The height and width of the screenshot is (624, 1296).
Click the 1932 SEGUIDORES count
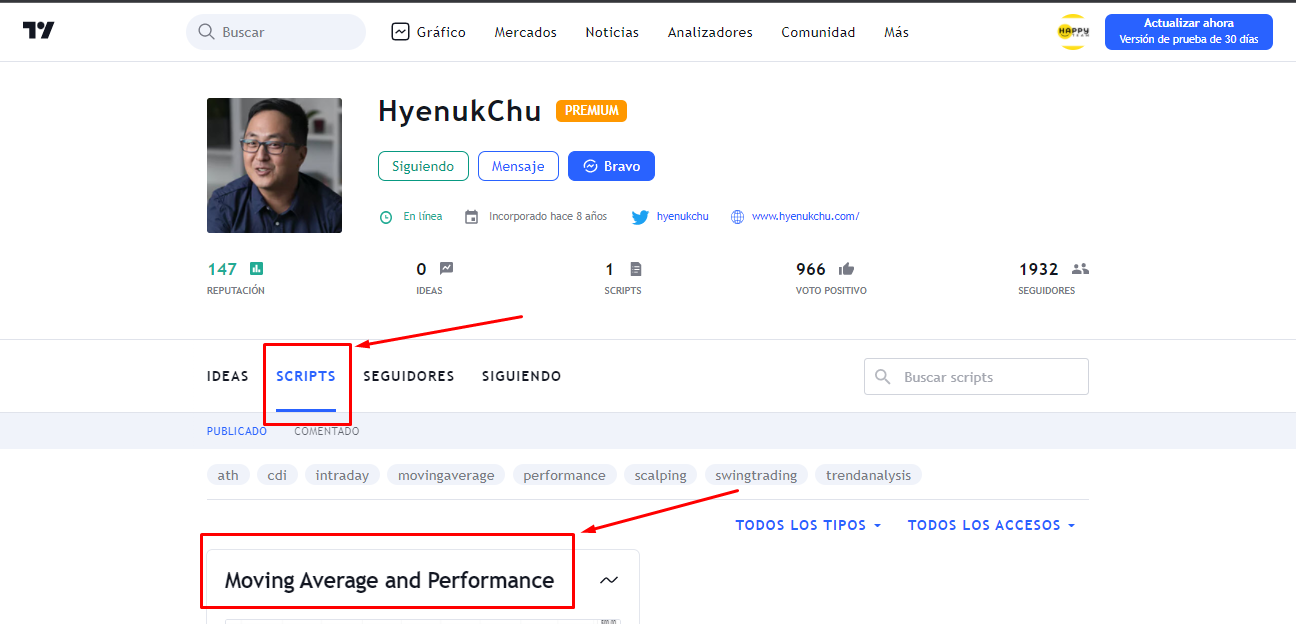coord(1038,269)
